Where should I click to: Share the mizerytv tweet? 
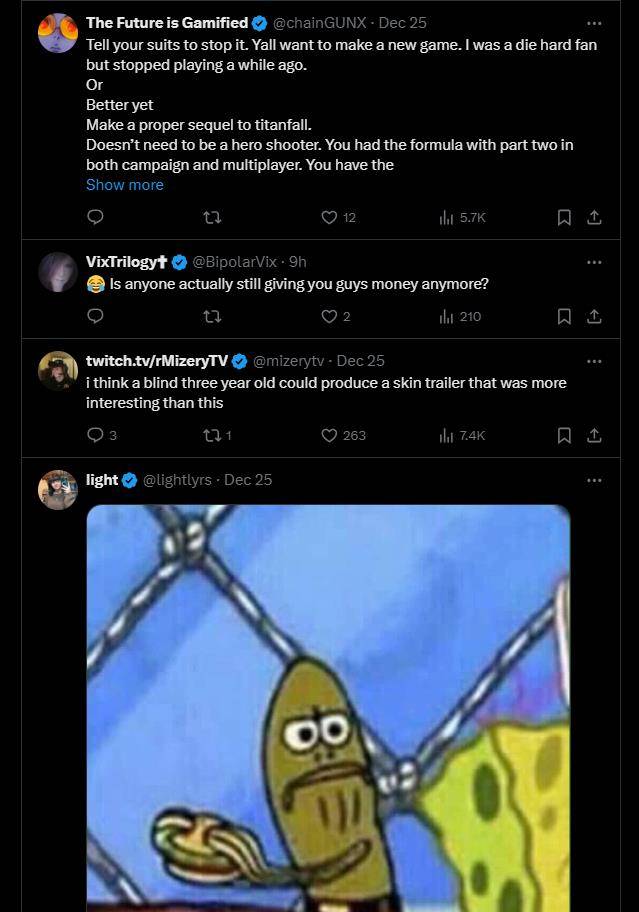593,435
